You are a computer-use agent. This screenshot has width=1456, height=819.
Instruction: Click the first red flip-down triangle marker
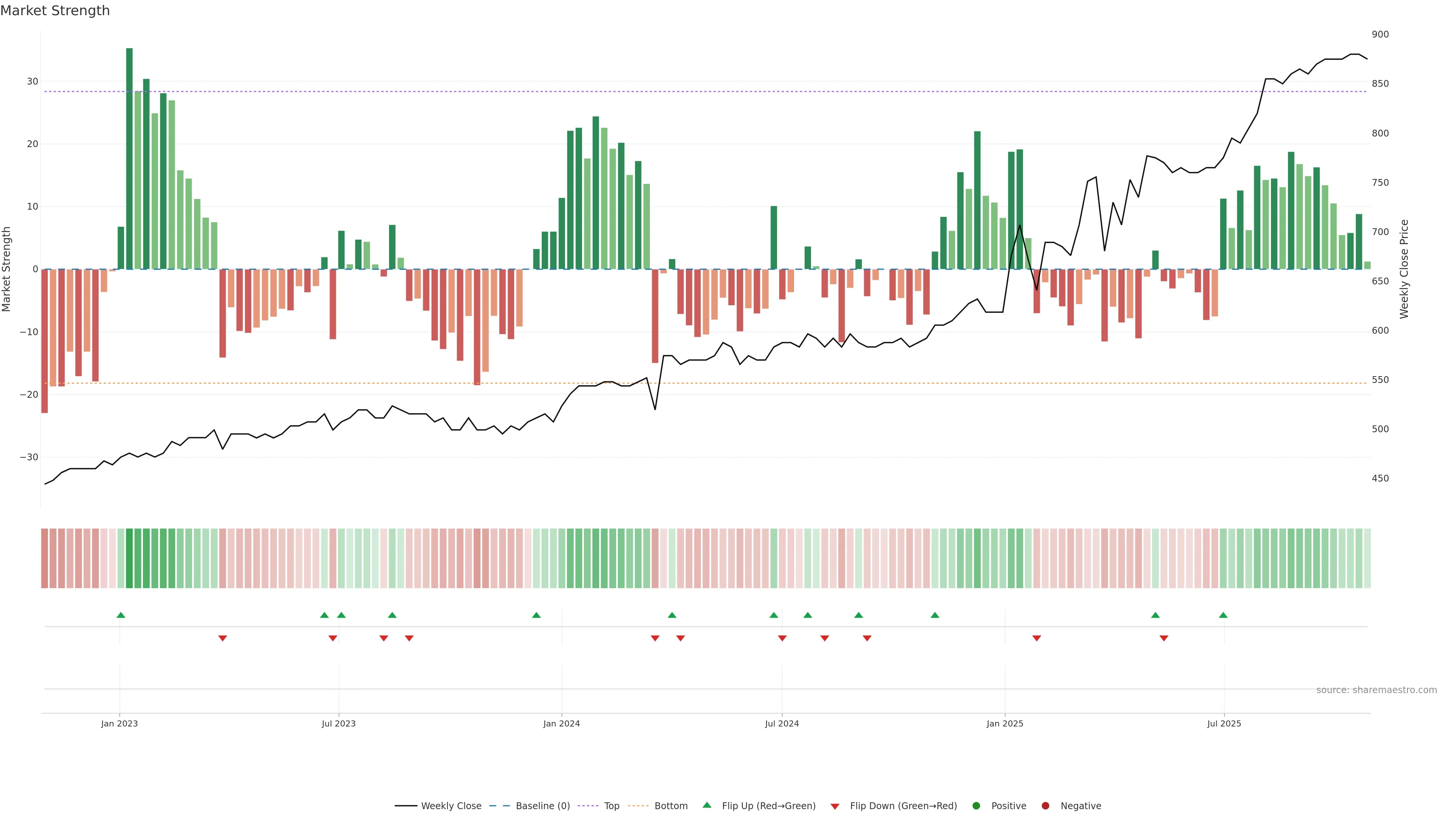(x=223, y=638)
